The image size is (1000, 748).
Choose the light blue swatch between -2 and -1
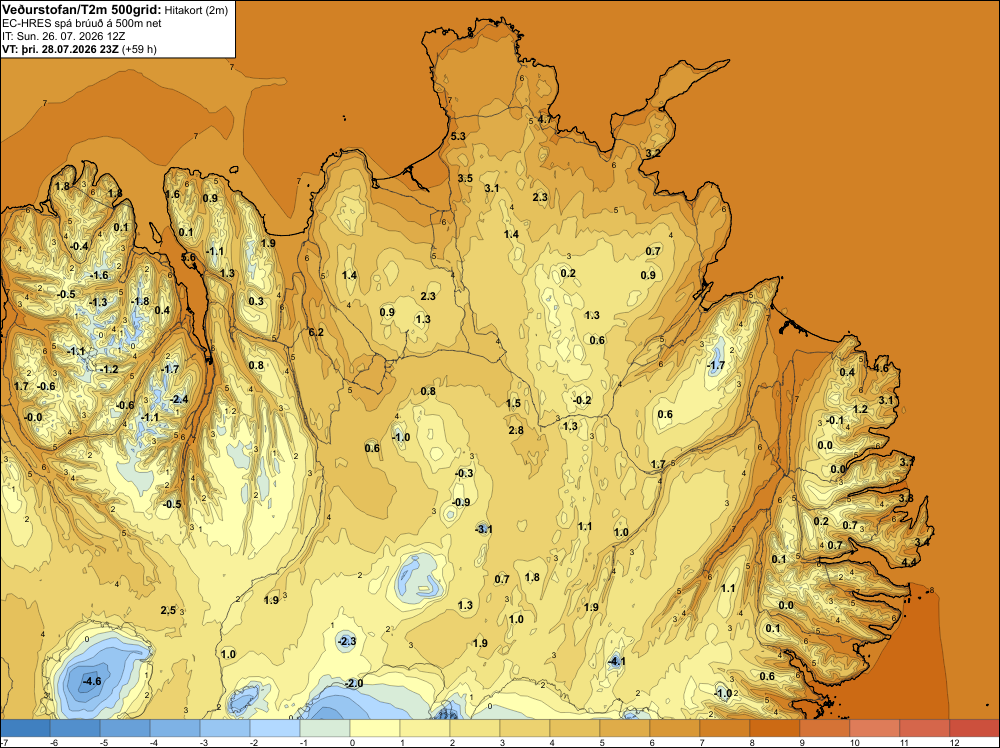[x=275, y=728]
